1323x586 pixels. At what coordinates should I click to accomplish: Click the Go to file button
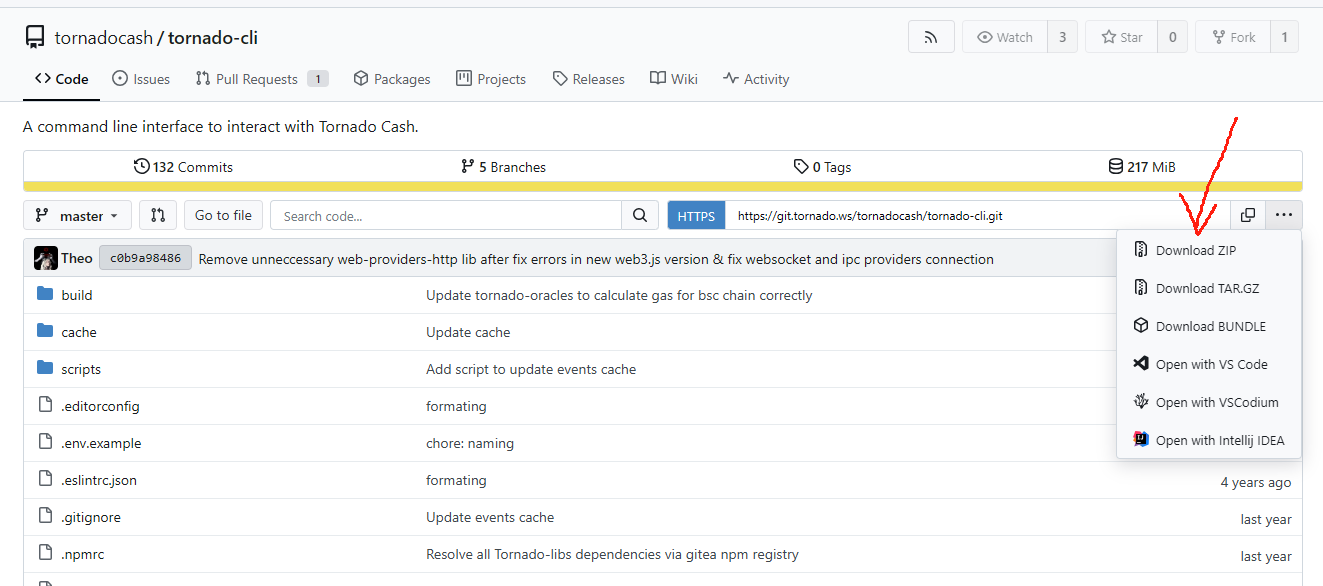(x=223, y=215)
